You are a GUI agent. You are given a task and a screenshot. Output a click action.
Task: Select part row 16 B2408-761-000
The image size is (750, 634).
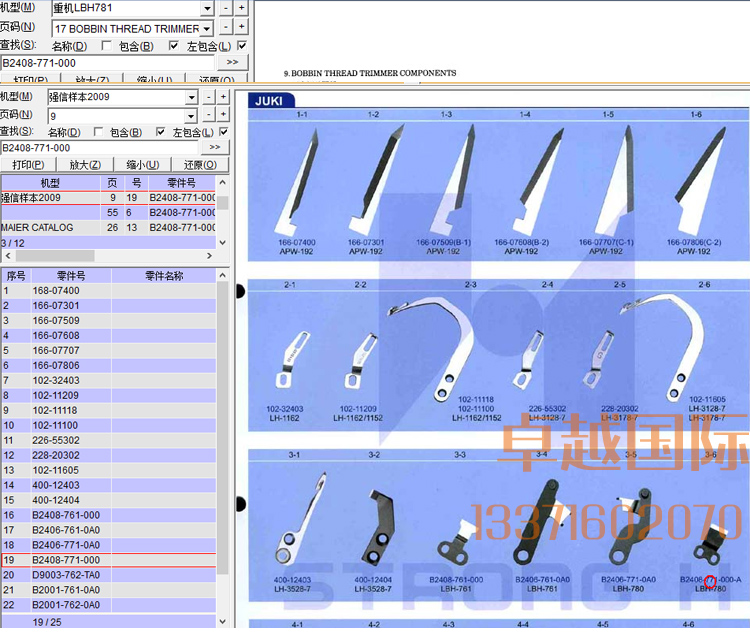tap(109, 515)
